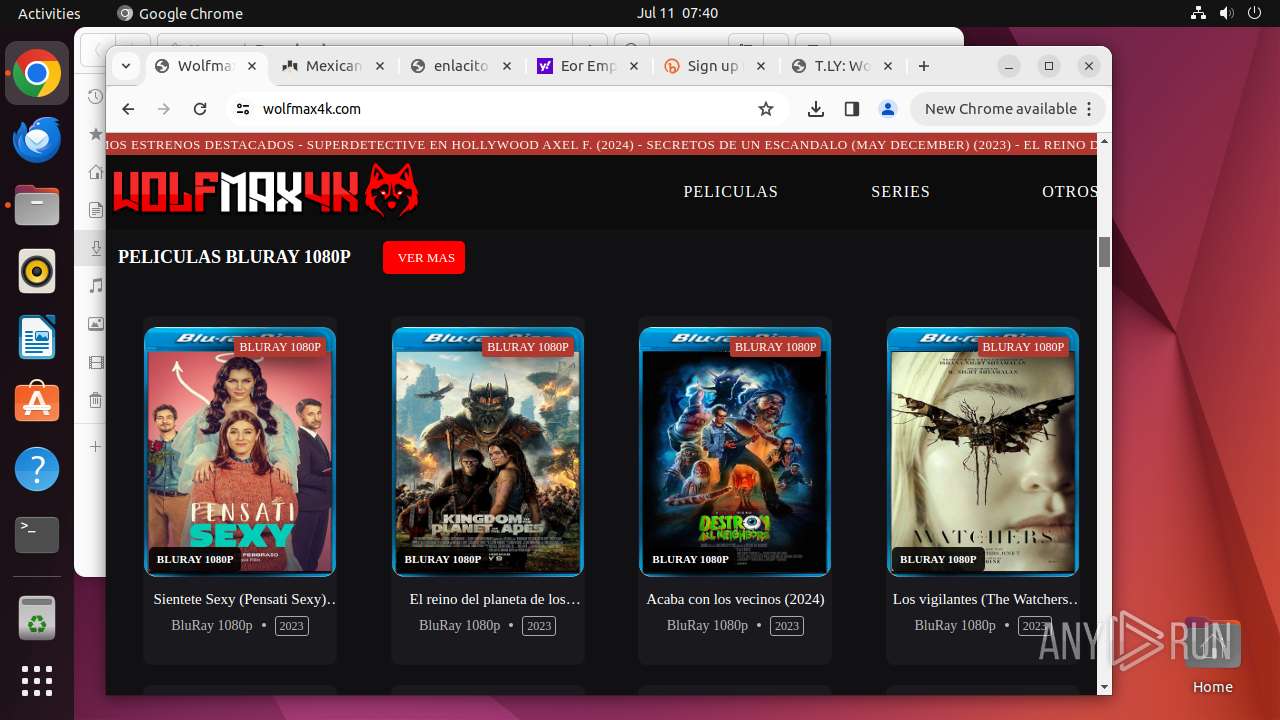Switch to the Sign up tab
Image resolution: width=1280 pixels, height=720 pixels.
click(x=715, y=66)
